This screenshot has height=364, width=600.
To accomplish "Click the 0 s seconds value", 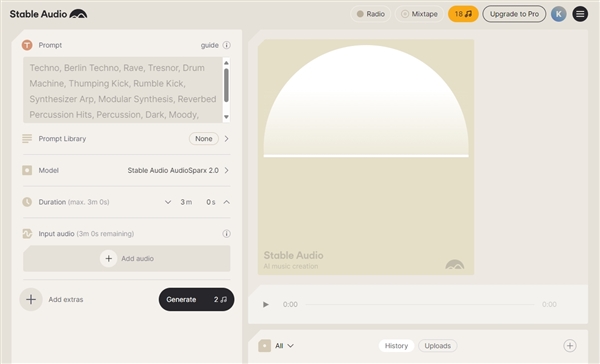I will 211,202.
